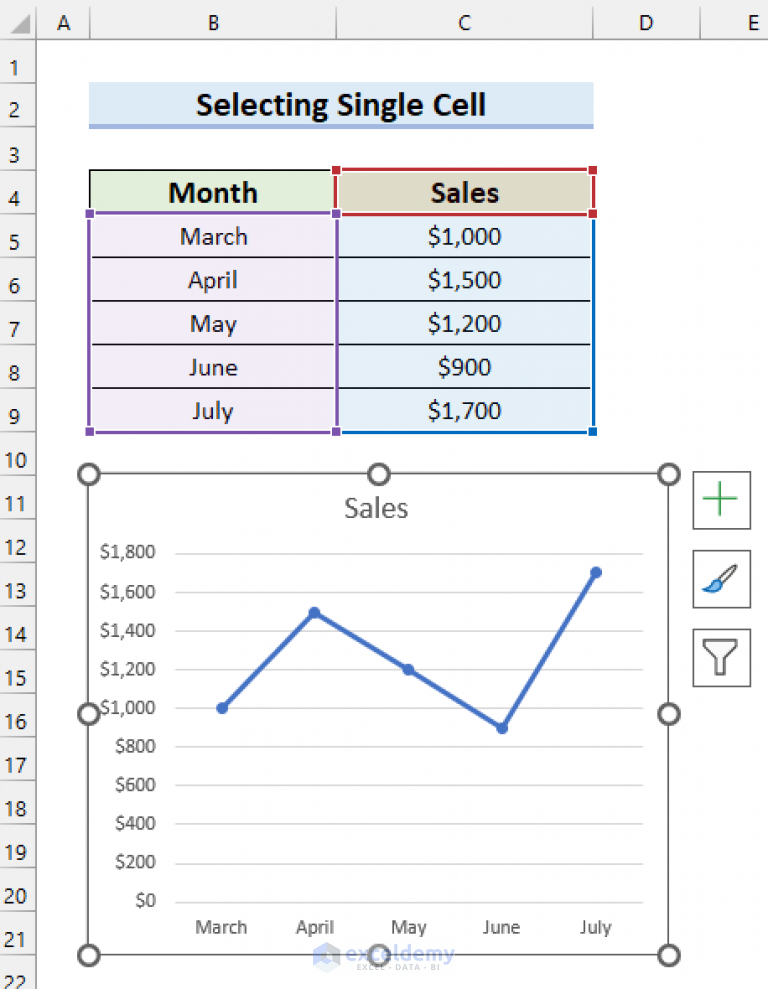Select the 'April' table cell
768x989 pixels.
point(213,280)
